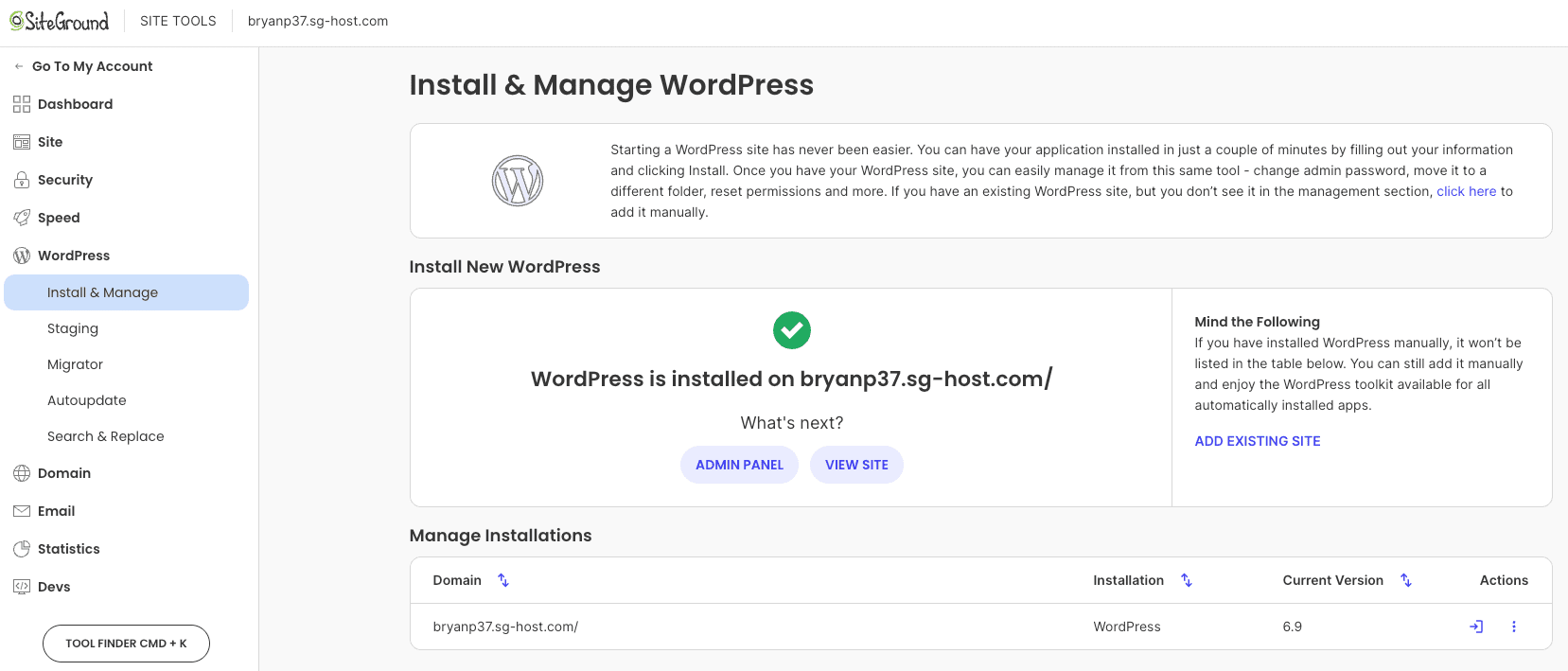
Task: Click the 6.9 current version cell
Action: (x=1293, y=627)
